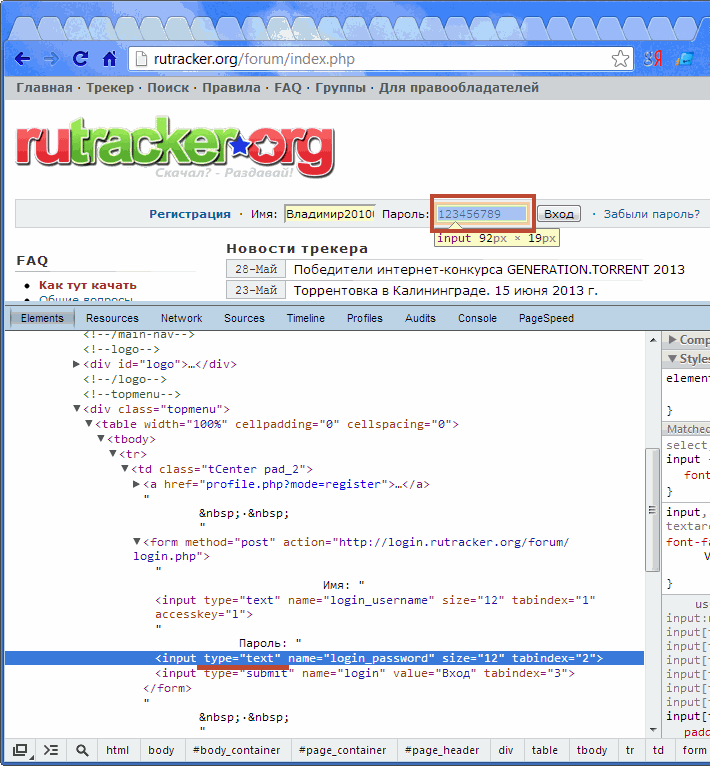Go to the browser home page icon
This screenshot has height=766, width=710.
[x=109, y=59]
